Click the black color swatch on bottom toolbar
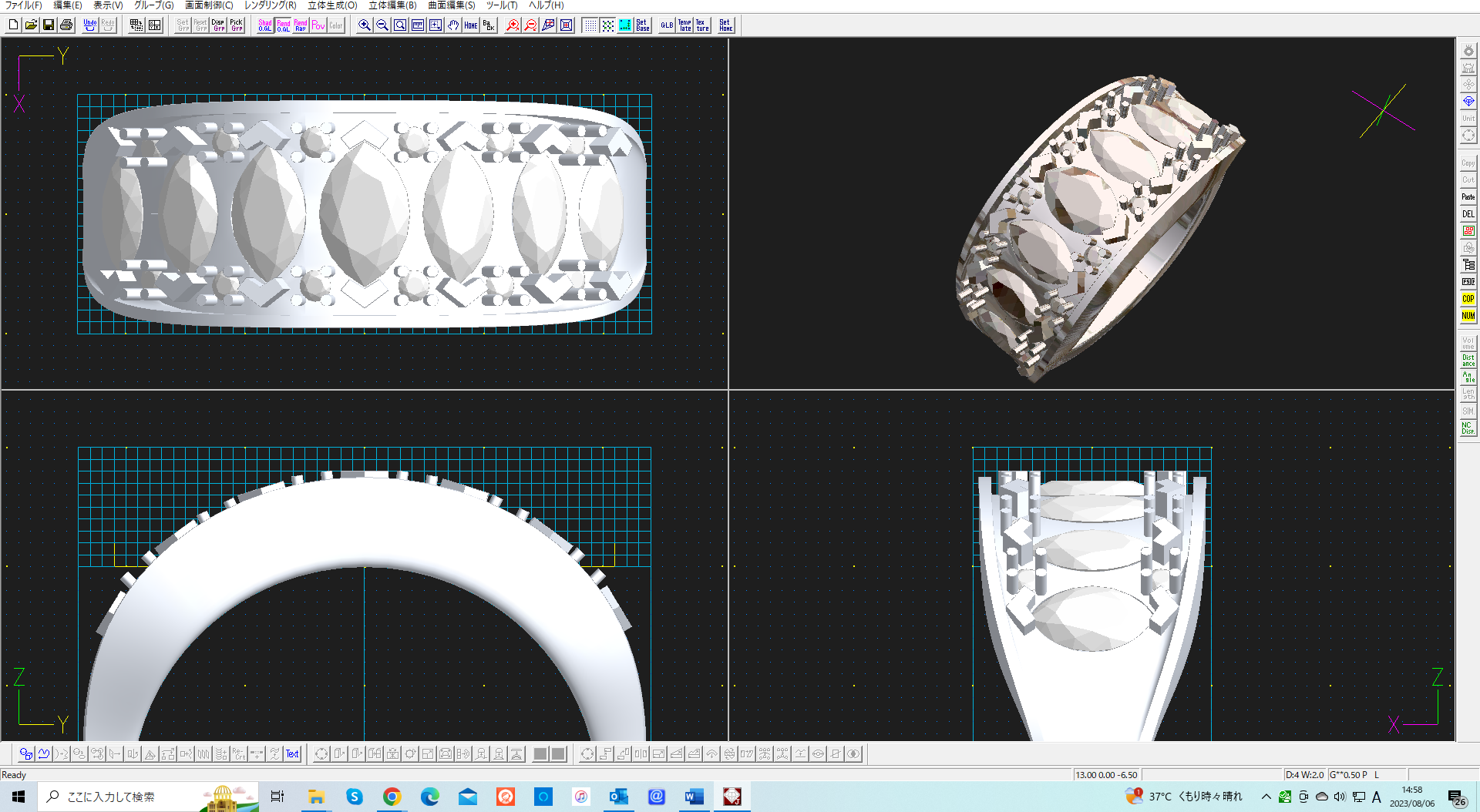This screenshot has height=812, width=1480. coord(540,753)
